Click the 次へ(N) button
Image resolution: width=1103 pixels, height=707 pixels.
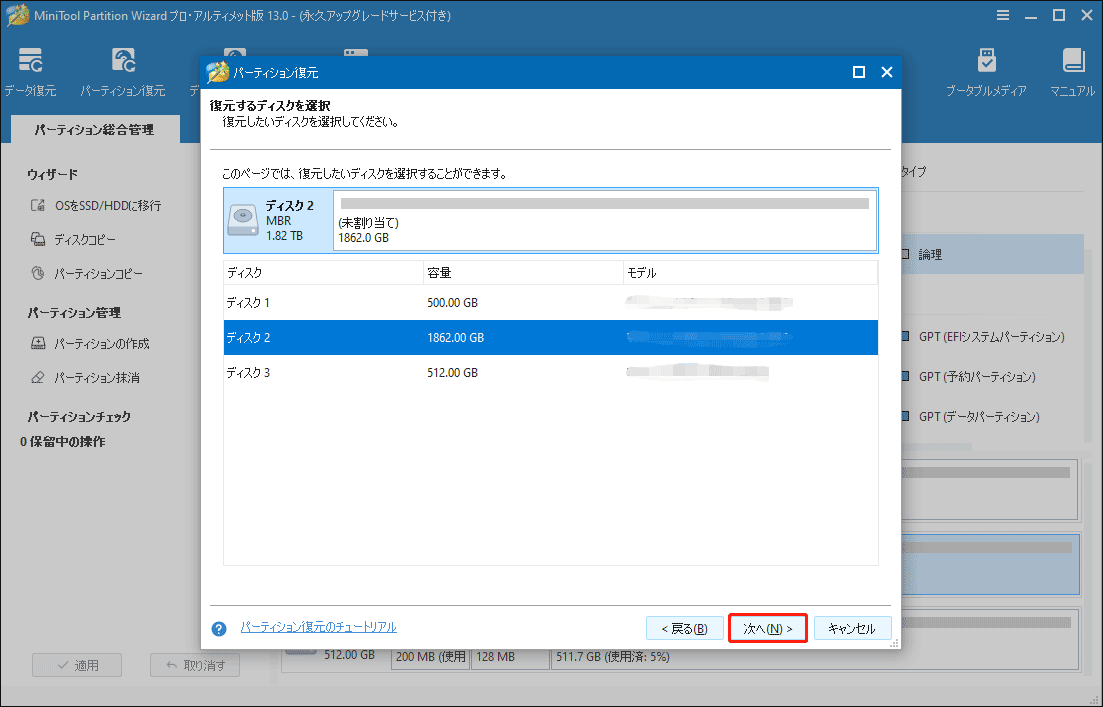[x=767, y=628]
